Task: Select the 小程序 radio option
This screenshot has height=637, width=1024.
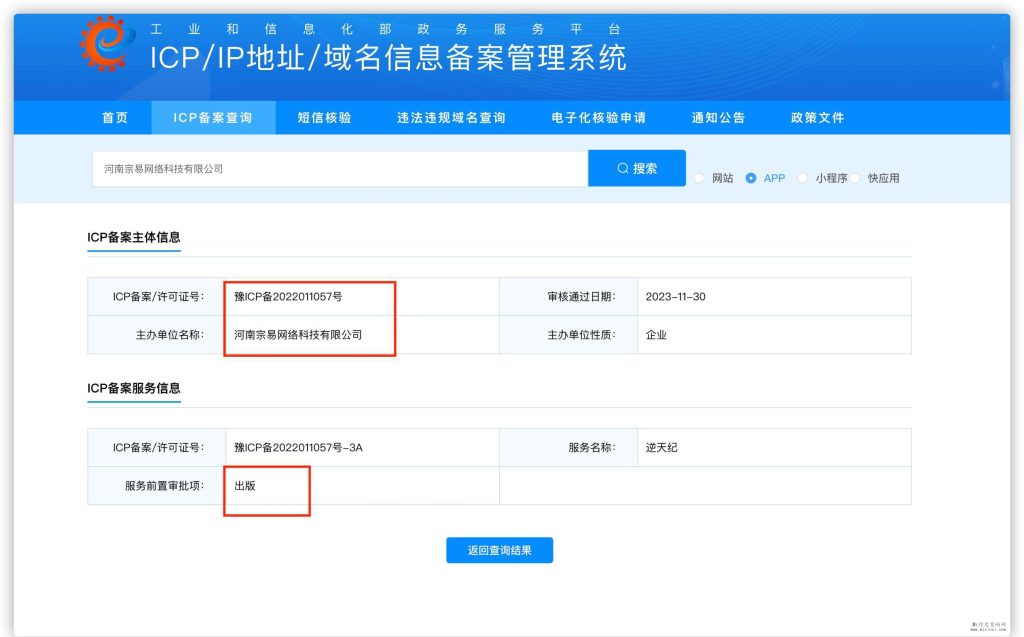Action: (803, 178)
